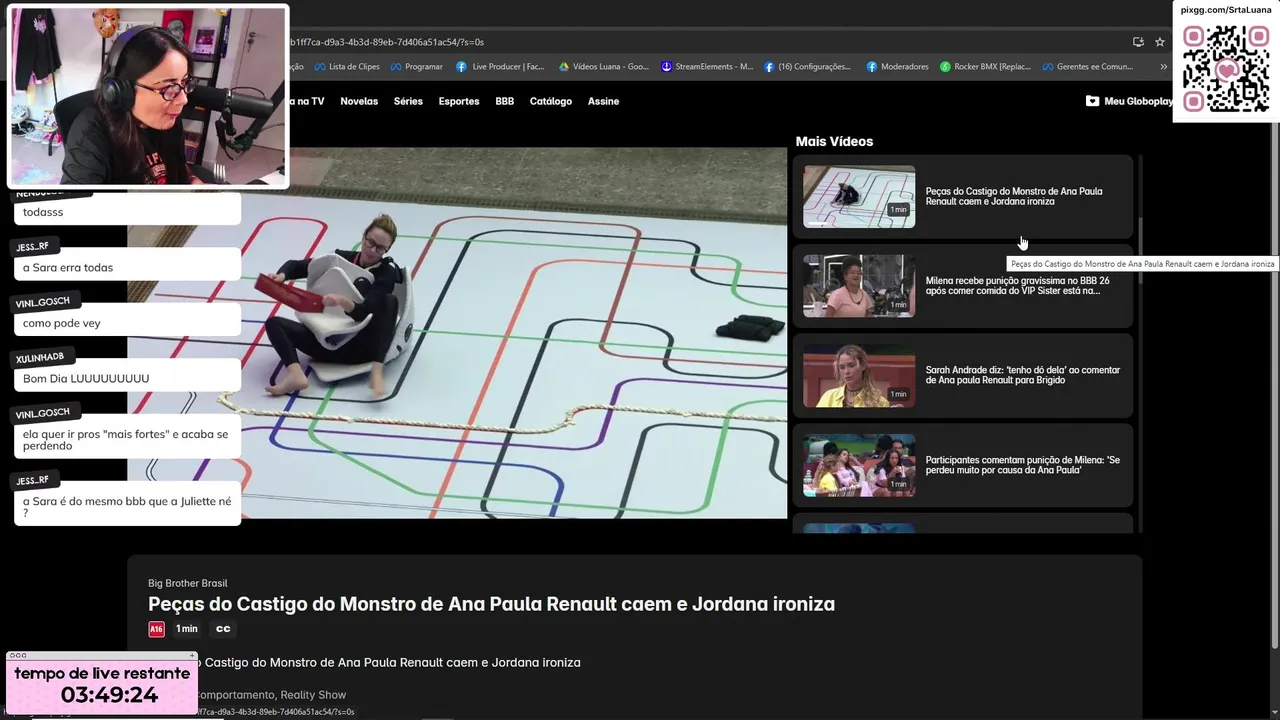This screenshot has width=1280, height=720.
Task: Open the 'Milena recebe punição gravíssima' video title
Action: [1016, 286]
